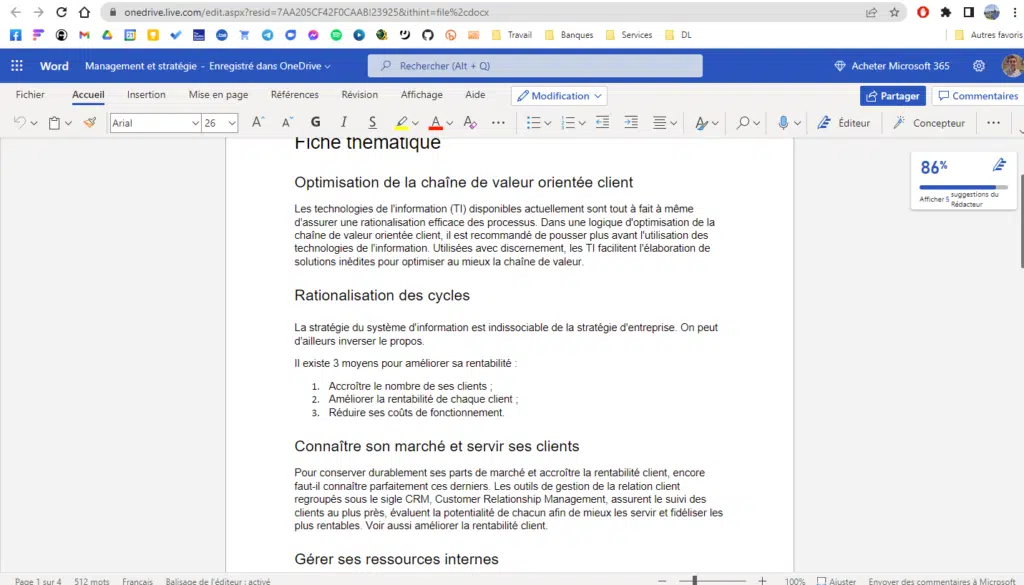Open the Banques bookmarks folder
Viewport: 1024px width, 585px height.
569,35
